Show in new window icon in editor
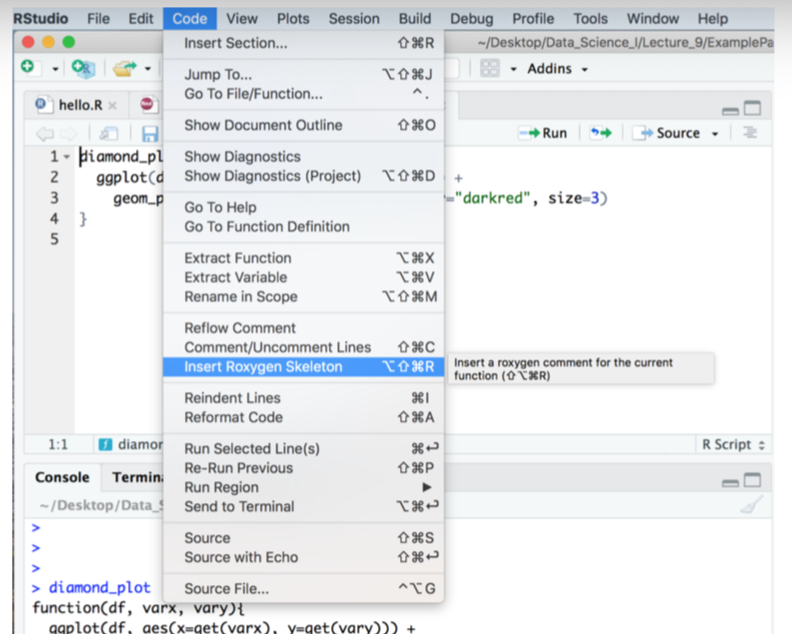 [109, 133]
